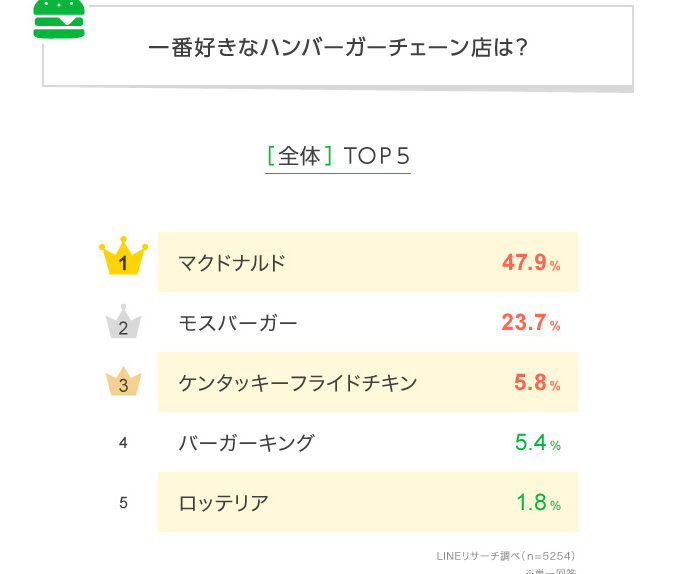
Task: Click the rank 4 number
Action: (123, 442)
